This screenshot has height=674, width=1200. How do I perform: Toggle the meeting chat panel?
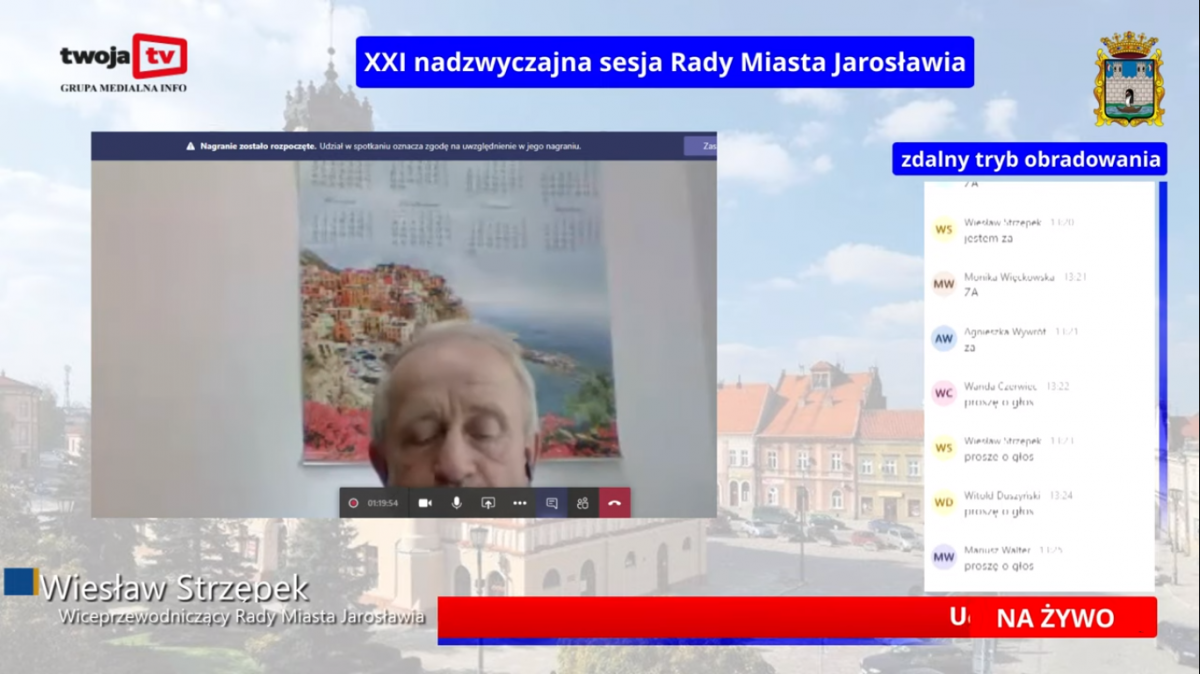551,503
